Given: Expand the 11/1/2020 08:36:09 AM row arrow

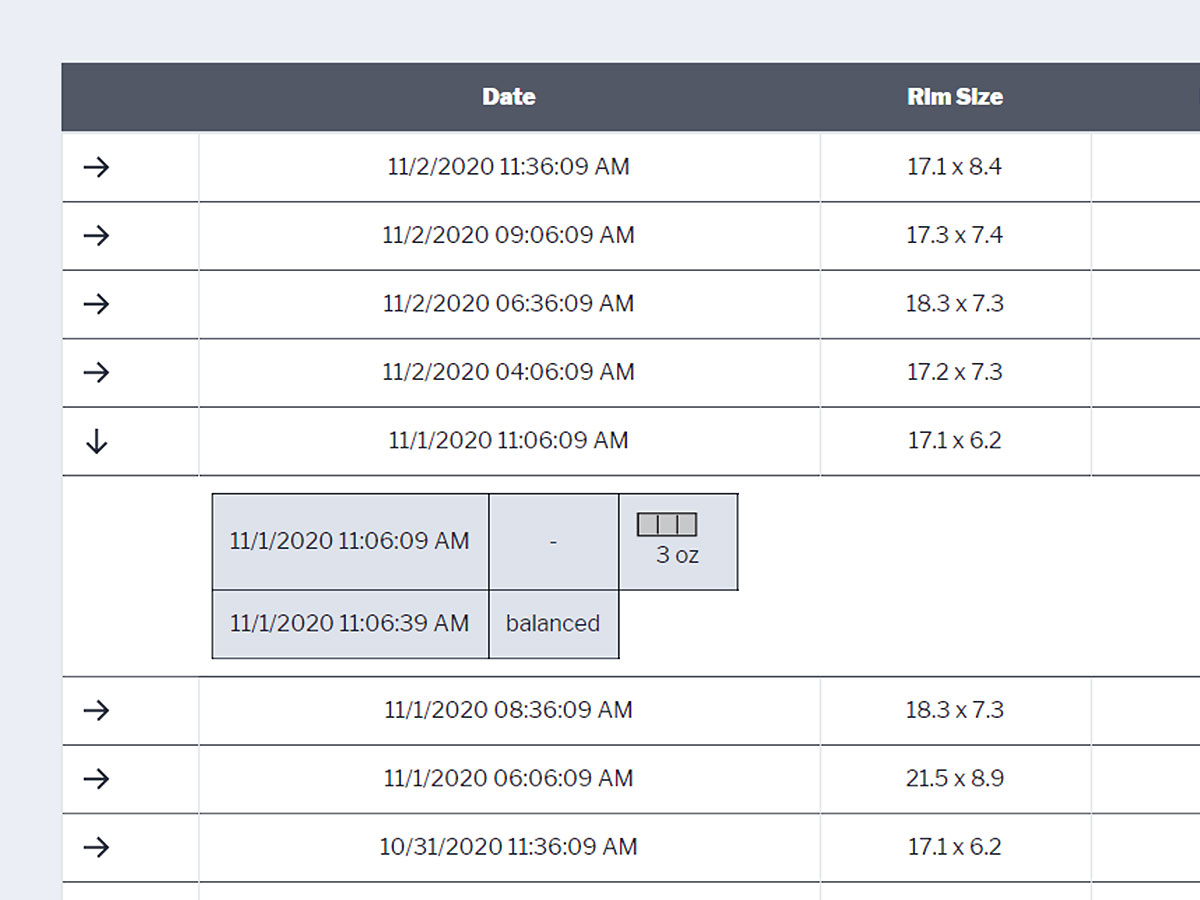Looking at the screenshot, I should click(96, 711).
